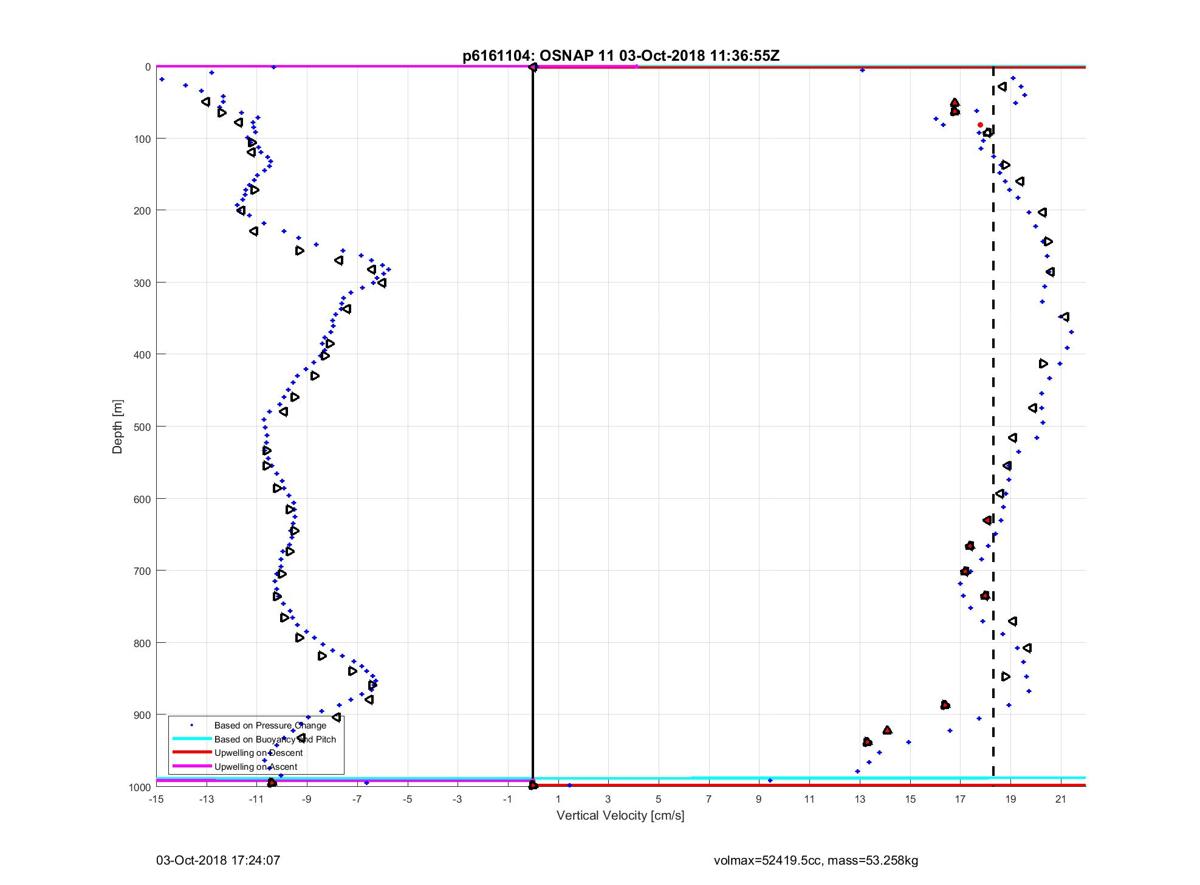Click the velocity tick label -11
The height and width of the screenshot is (885, 1200).
[256, 799]
